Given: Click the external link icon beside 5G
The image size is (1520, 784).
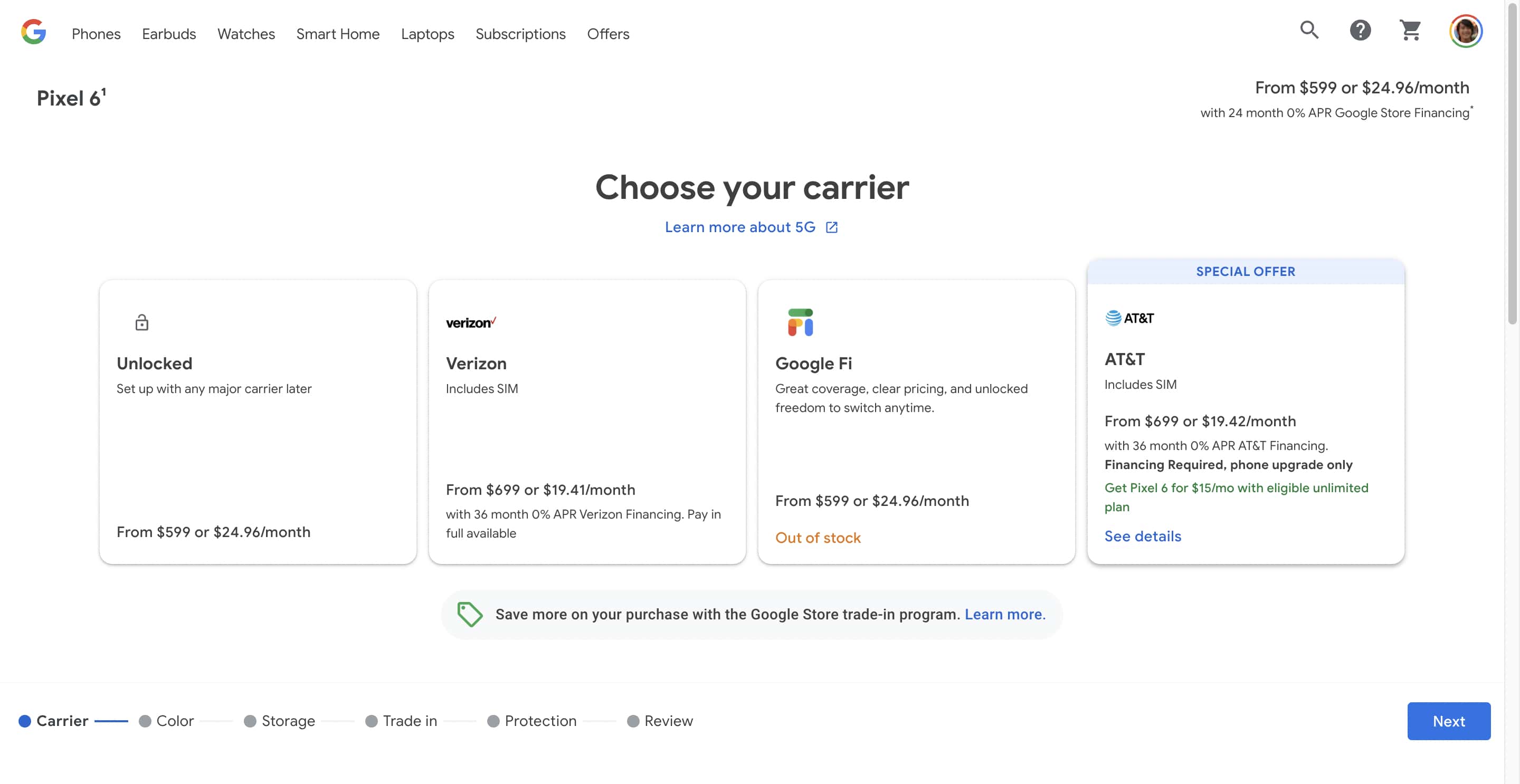Looking at the screenshot, I should pos(831,228).
